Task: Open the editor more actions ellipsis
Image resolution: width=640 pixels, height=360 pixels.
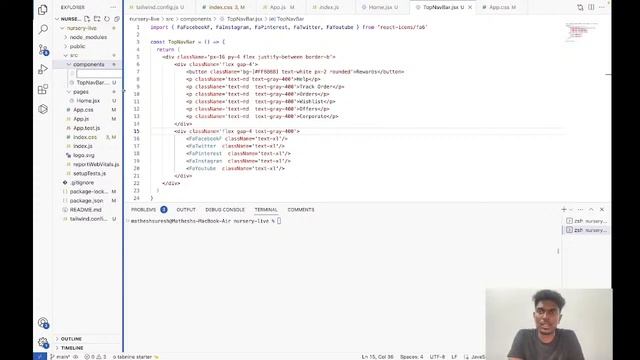Action: click(602, 7)
